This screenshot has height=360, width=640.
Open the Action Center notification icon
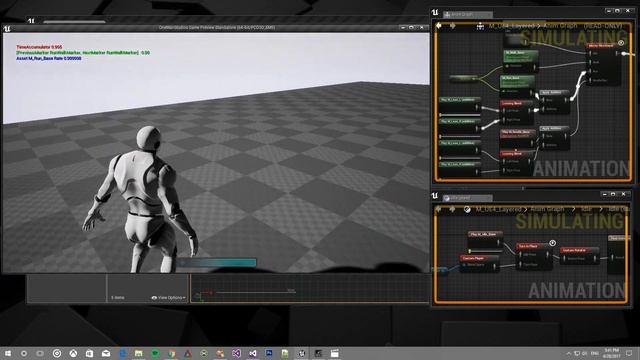(x=629, y=353)
